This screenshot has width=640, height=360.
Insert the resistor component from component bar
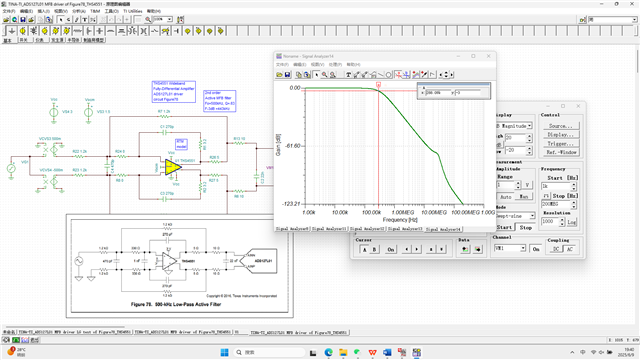(78, 31)
